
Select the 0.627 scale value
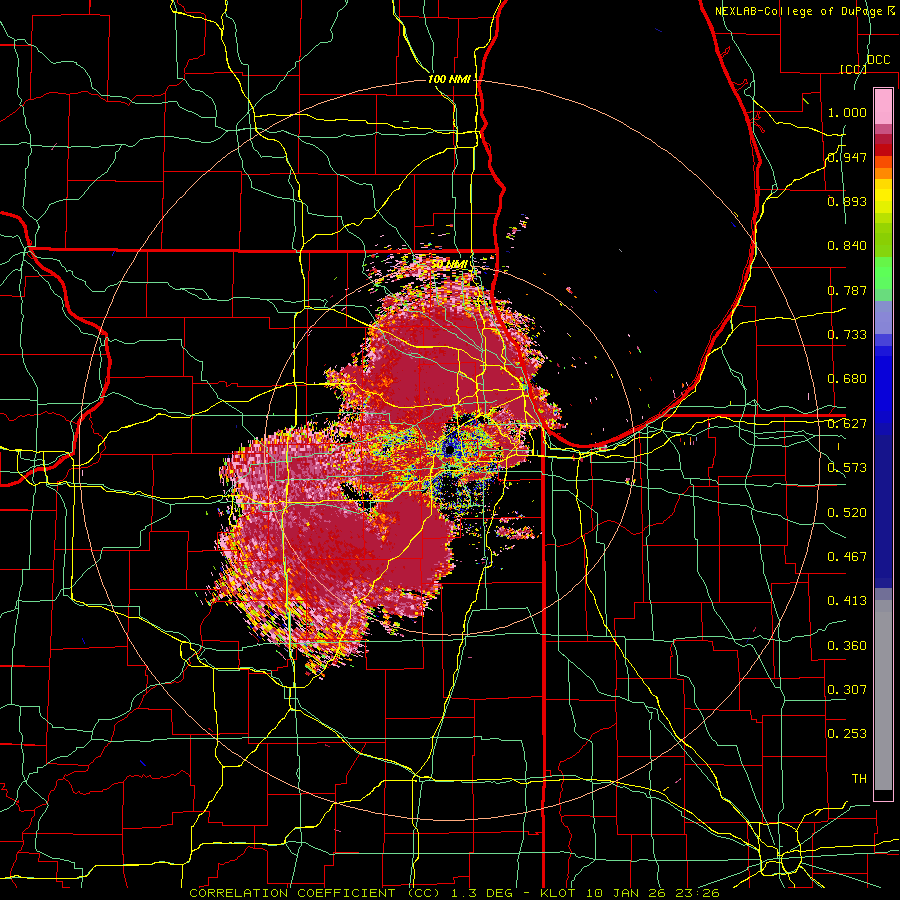point(847,424)
